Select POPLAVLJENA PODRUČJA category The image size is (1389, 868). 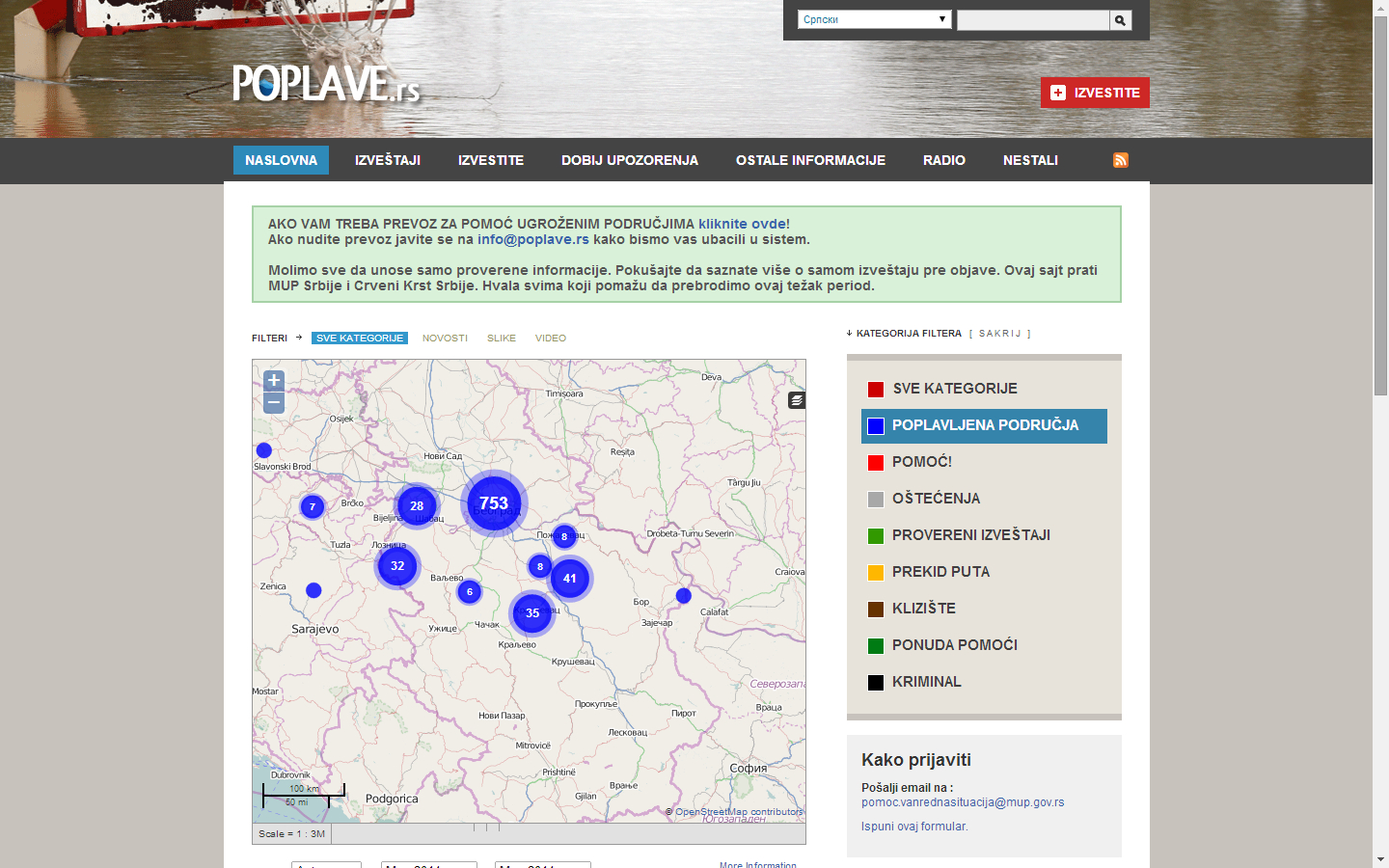984,425
